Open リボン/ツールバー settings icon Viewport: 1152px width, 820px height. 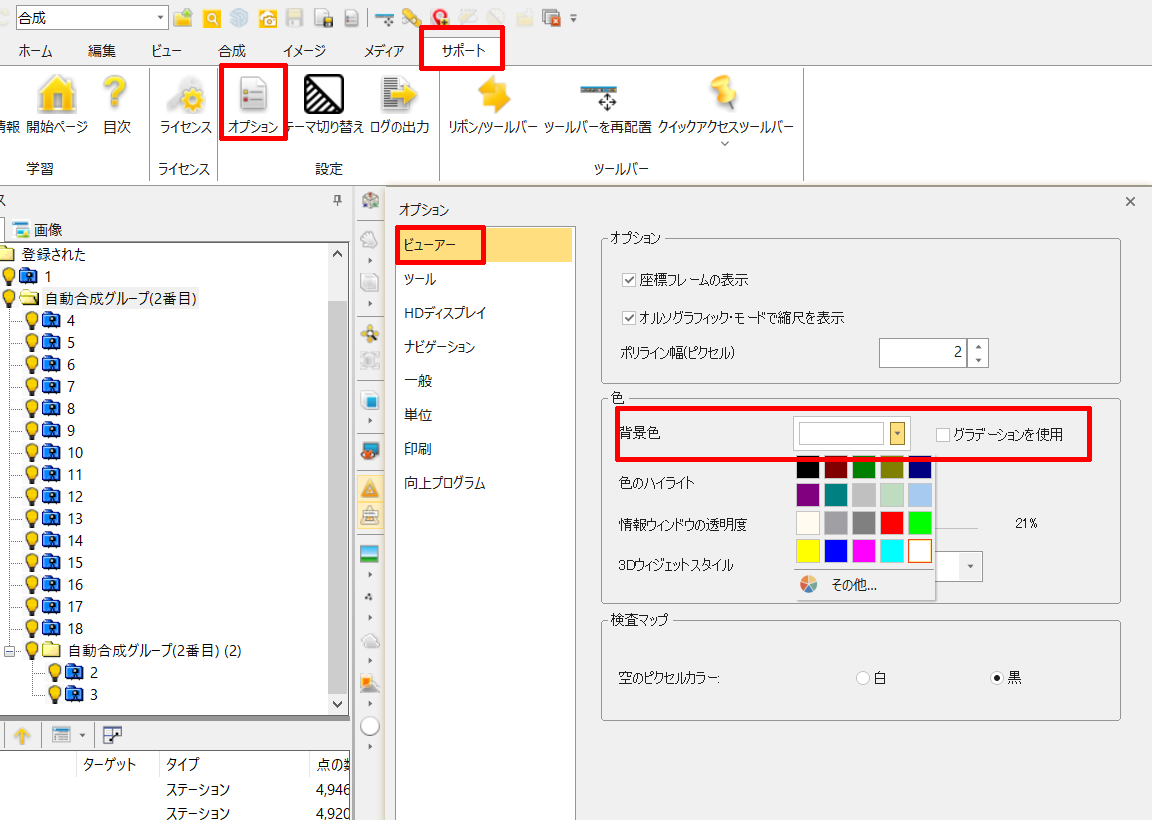tap(493, 96)
